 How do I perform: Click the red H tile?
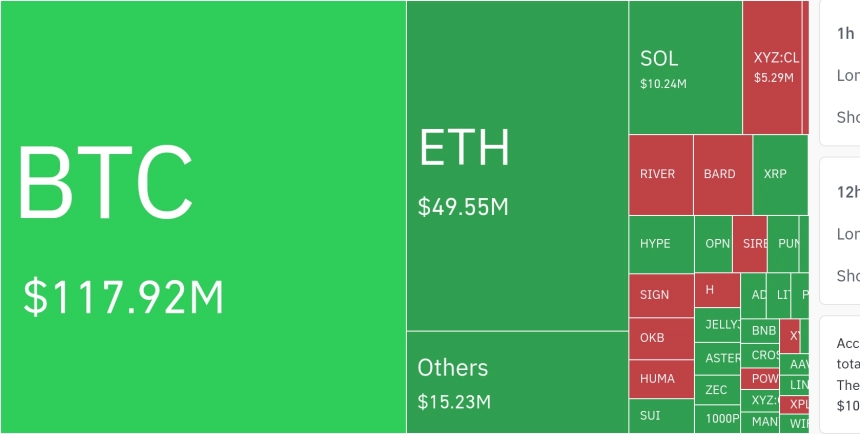coord(717,290)
